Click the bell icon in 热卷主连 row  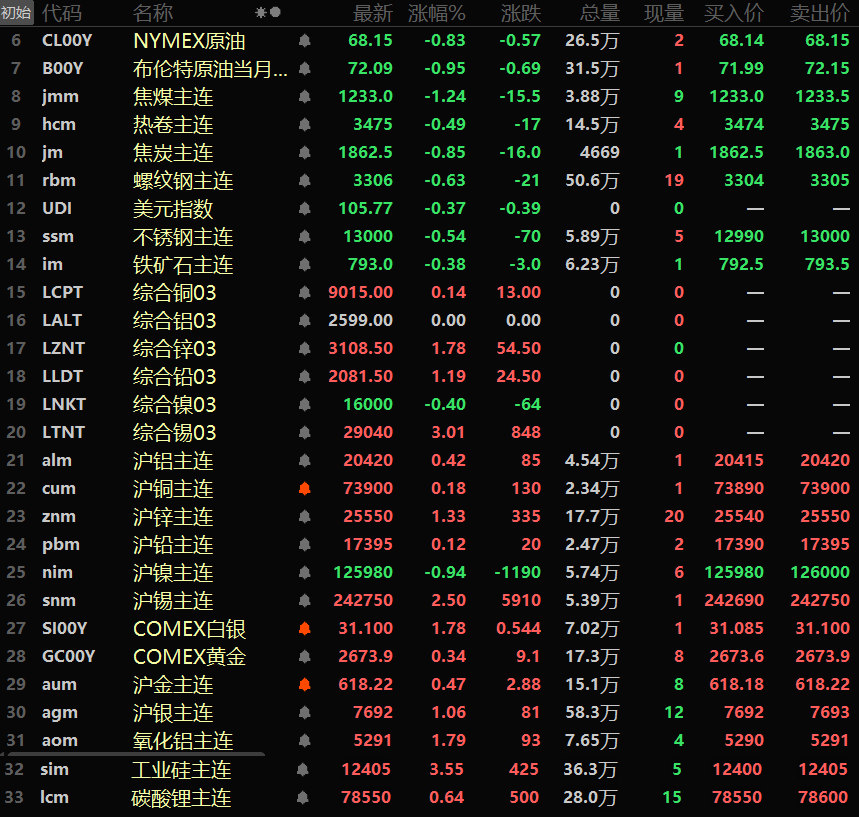pos(305,124)
